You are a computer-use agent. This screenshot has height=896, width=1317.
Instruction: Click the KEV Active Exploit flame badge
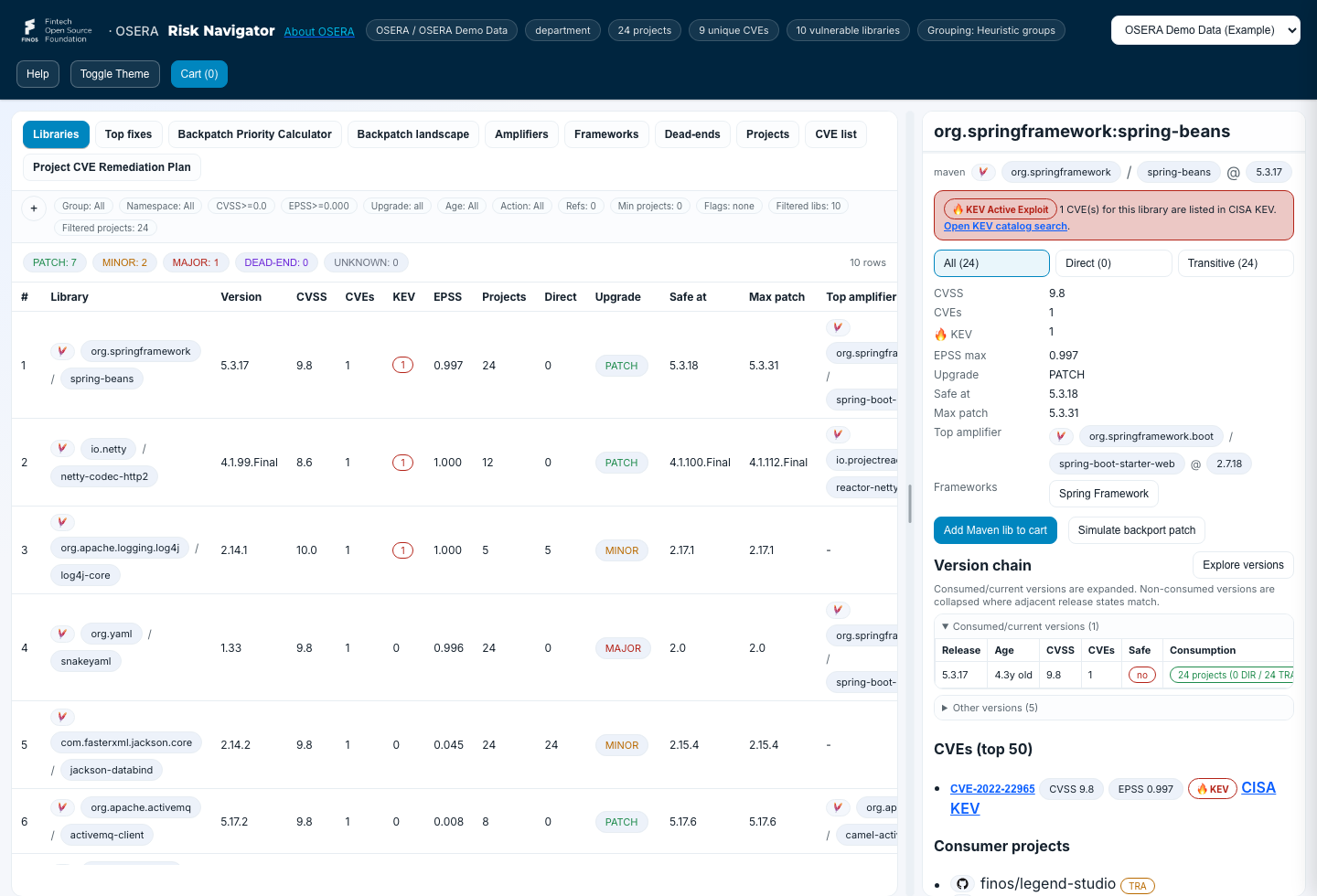click(x=1001, y=209)
